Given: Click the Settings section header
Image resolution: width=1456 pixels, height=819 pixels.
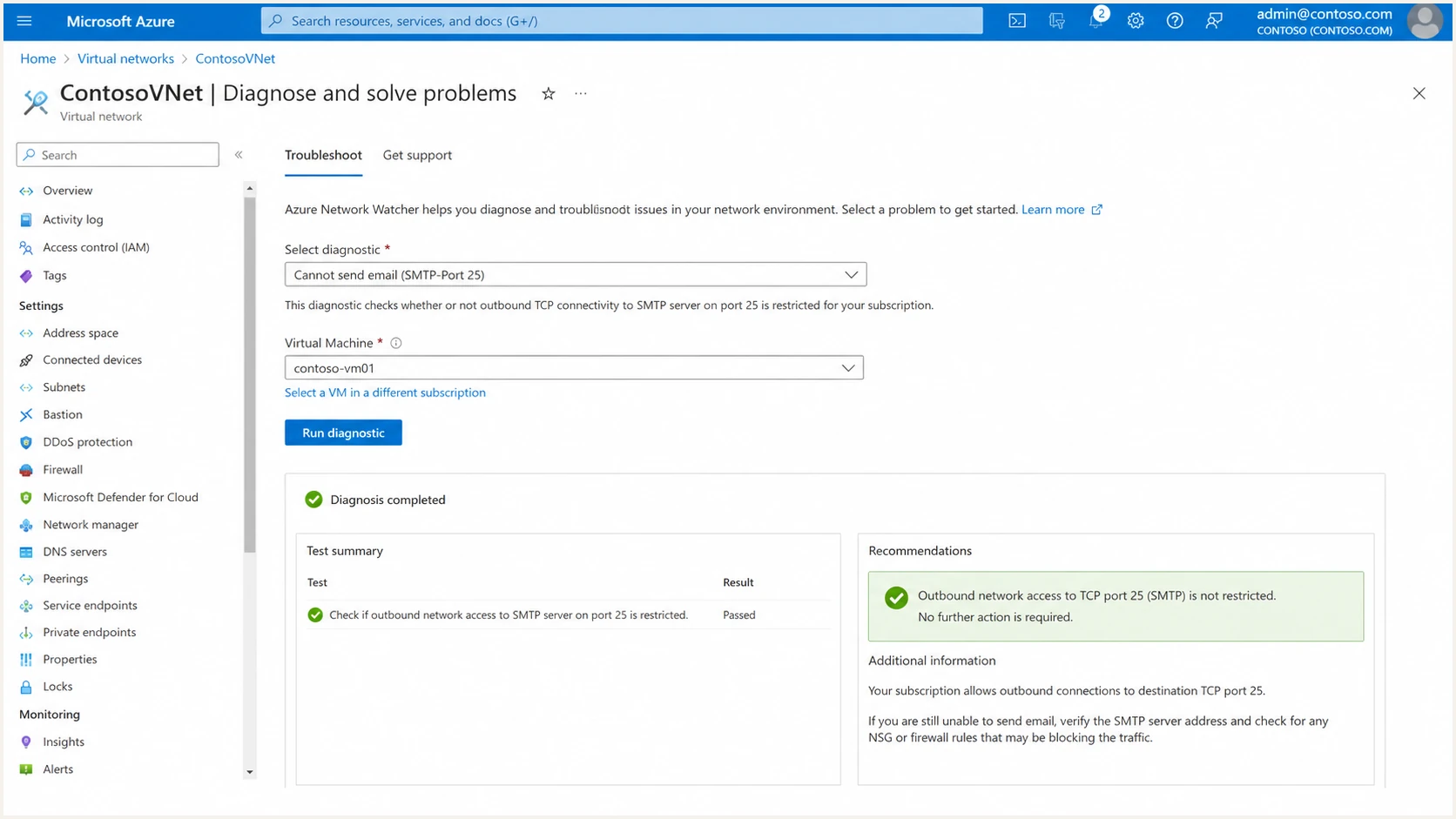Looking at the screenshot, I should [41, 305].
